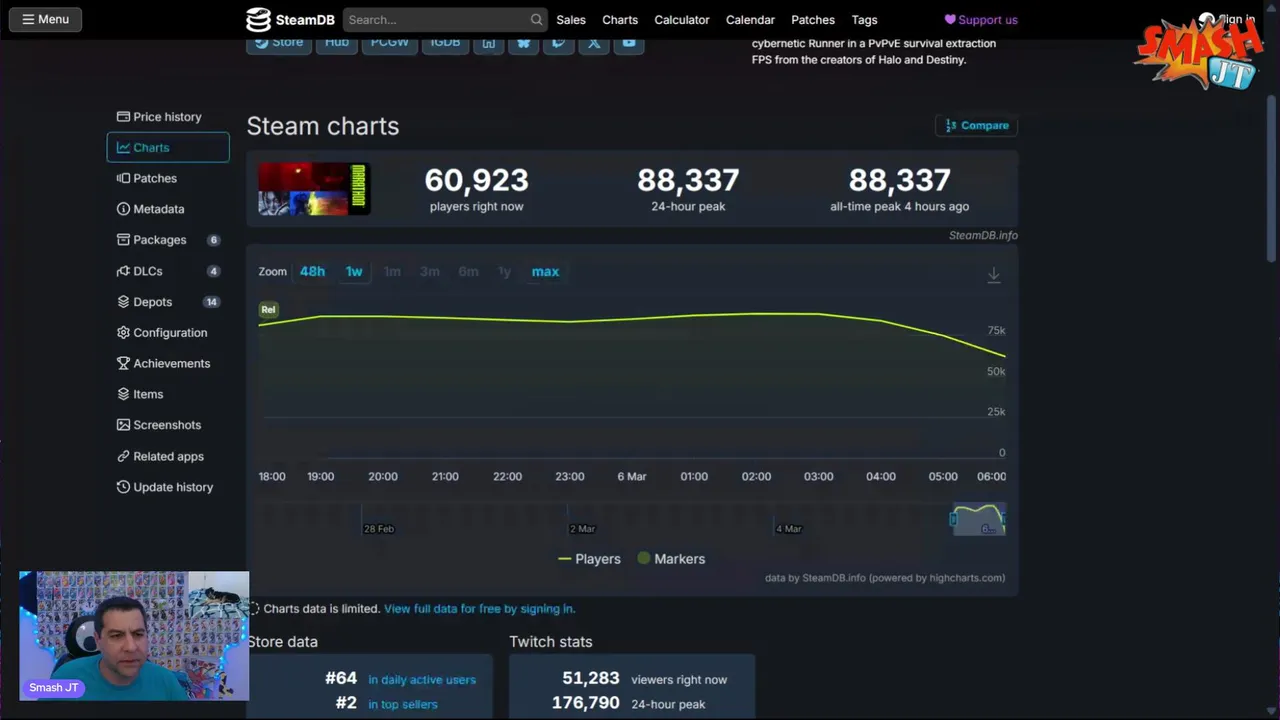Select Patches in the sidebar
Image resolution: width=1280 pixels, height=720 pixels.
click(168, 178)
